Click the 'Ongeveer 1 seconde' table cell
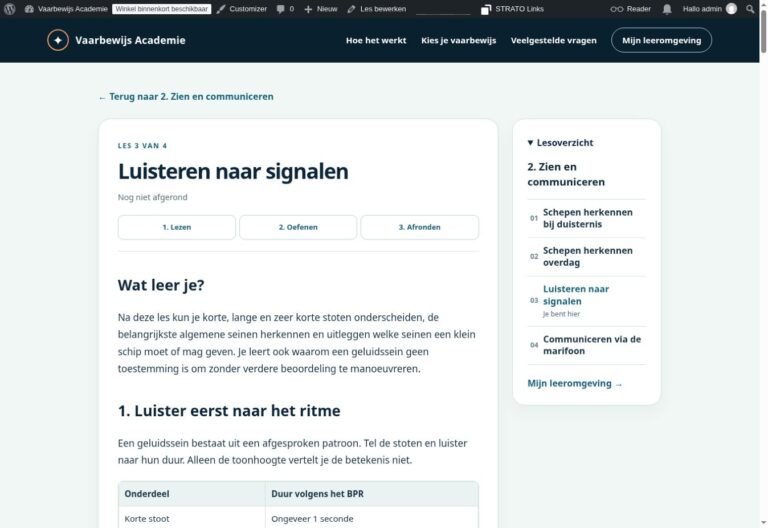This screenshot has height=528, width=768. (x=372, y=518)
